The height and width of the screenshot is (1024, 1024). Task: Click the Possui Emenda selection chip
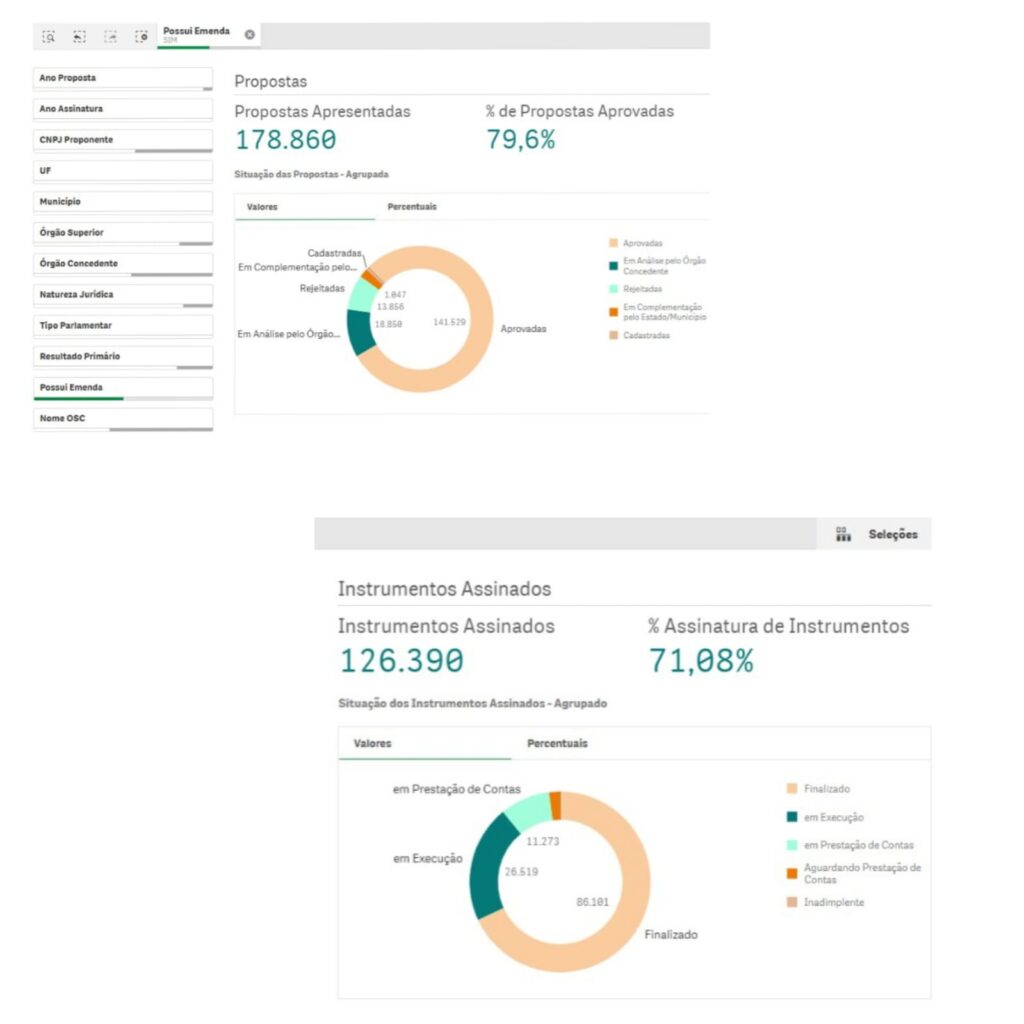tap(197, 35)
